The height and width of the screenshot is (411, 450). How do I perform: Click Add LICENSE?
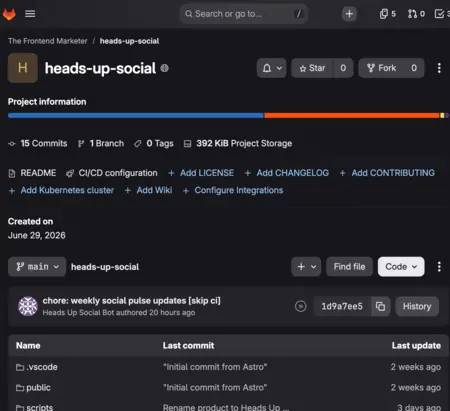pyautogui.click(x=201, y=173)
